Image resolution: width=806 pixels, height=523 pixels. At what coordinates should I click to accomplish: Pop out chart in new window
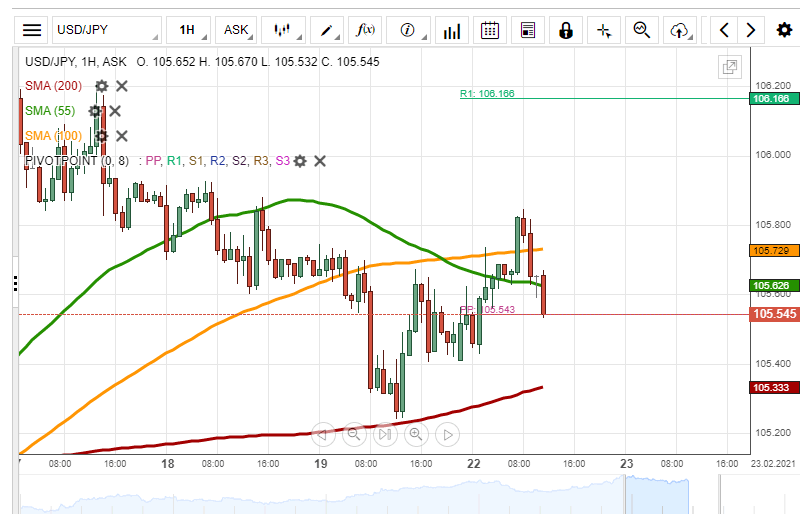click(729, 67)
